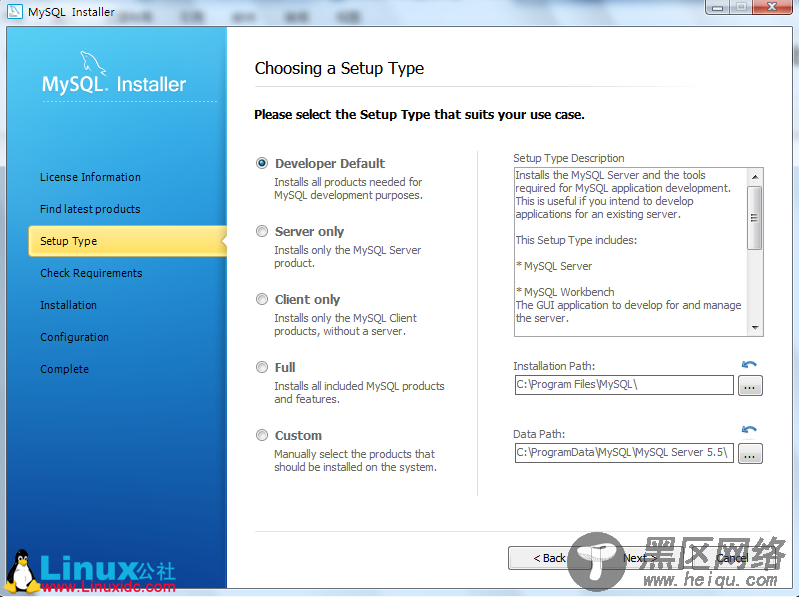This screenshot has width=799, height=597.
Task: Click the Cancel button
Action: click(732, 558)
